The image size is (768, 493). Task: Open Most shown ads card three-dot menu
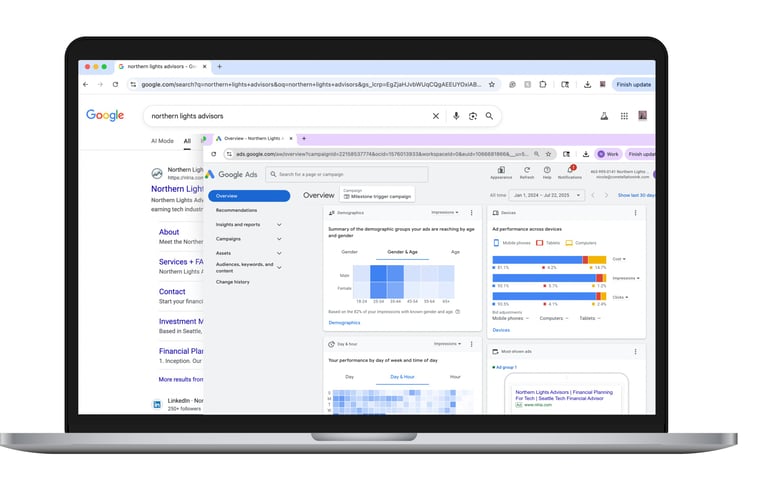pyautogui.click(x=635, y=352)
